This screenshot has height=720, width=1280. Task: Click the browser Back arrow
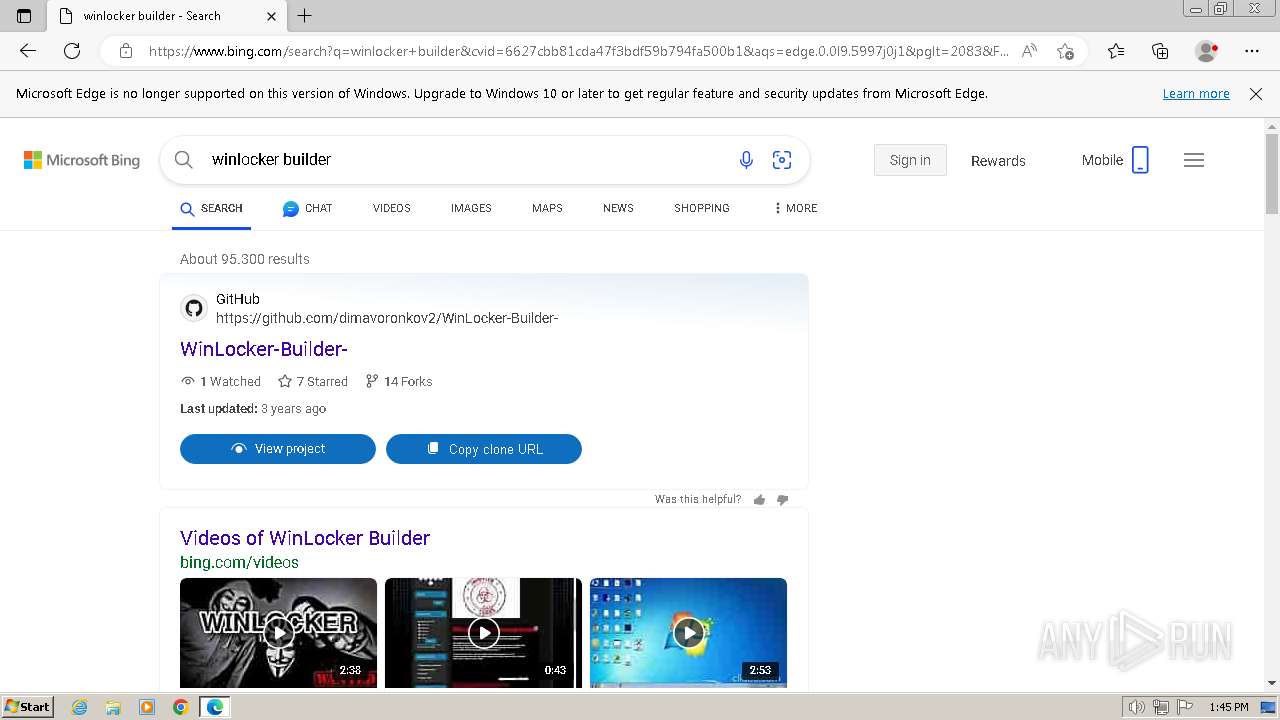pyautogui.click(x=27, y=51)
